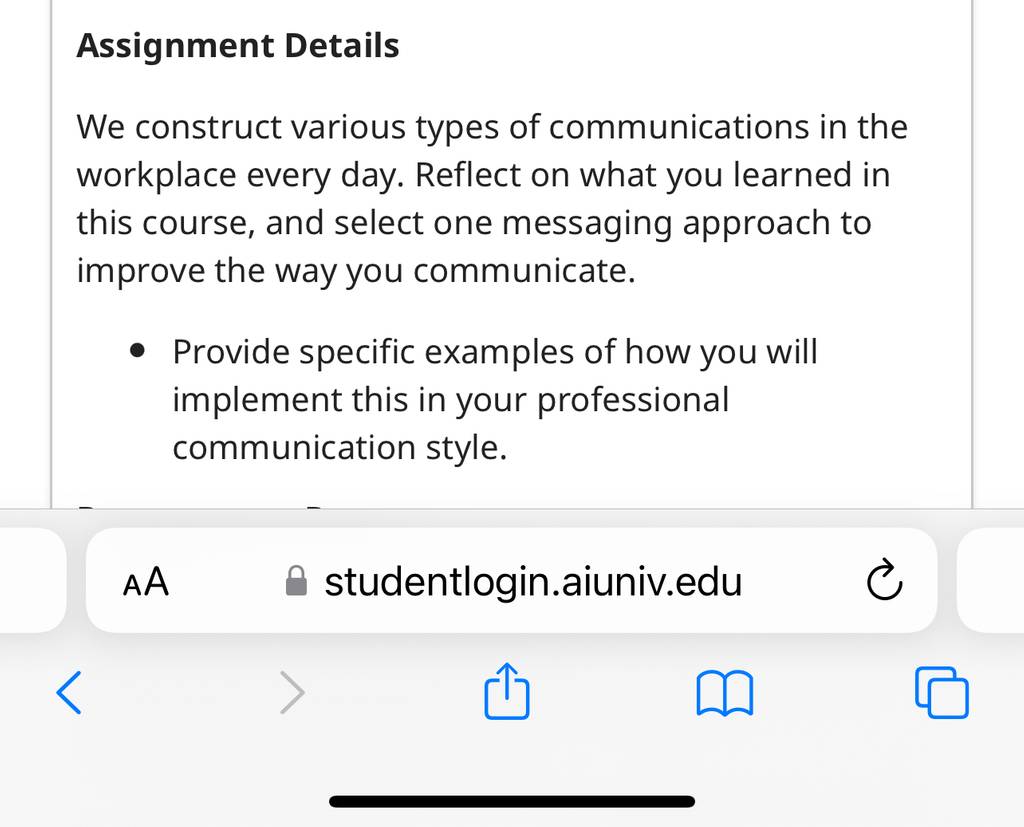Switch to the adjacent tab on the right
This screenshot has width=1024, height=827.
(990, 580)
